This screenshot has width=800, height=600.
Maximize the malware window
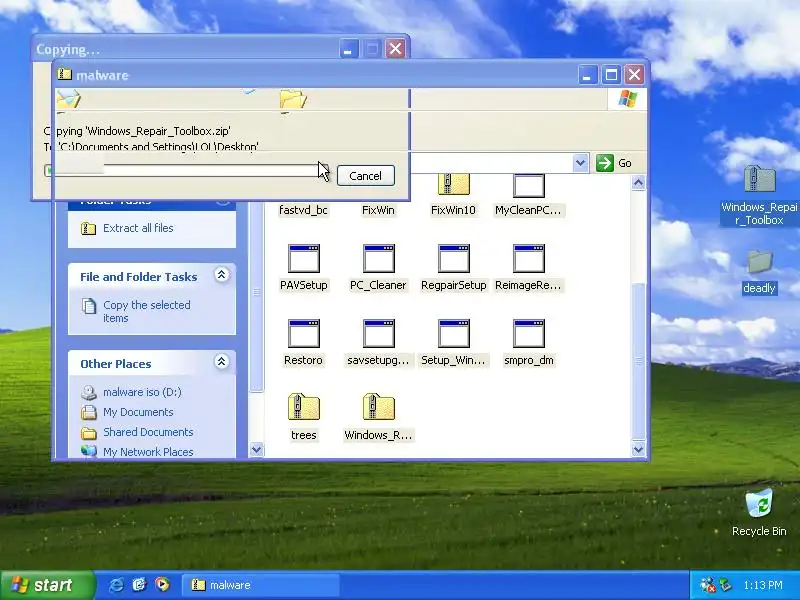(611, 75)
